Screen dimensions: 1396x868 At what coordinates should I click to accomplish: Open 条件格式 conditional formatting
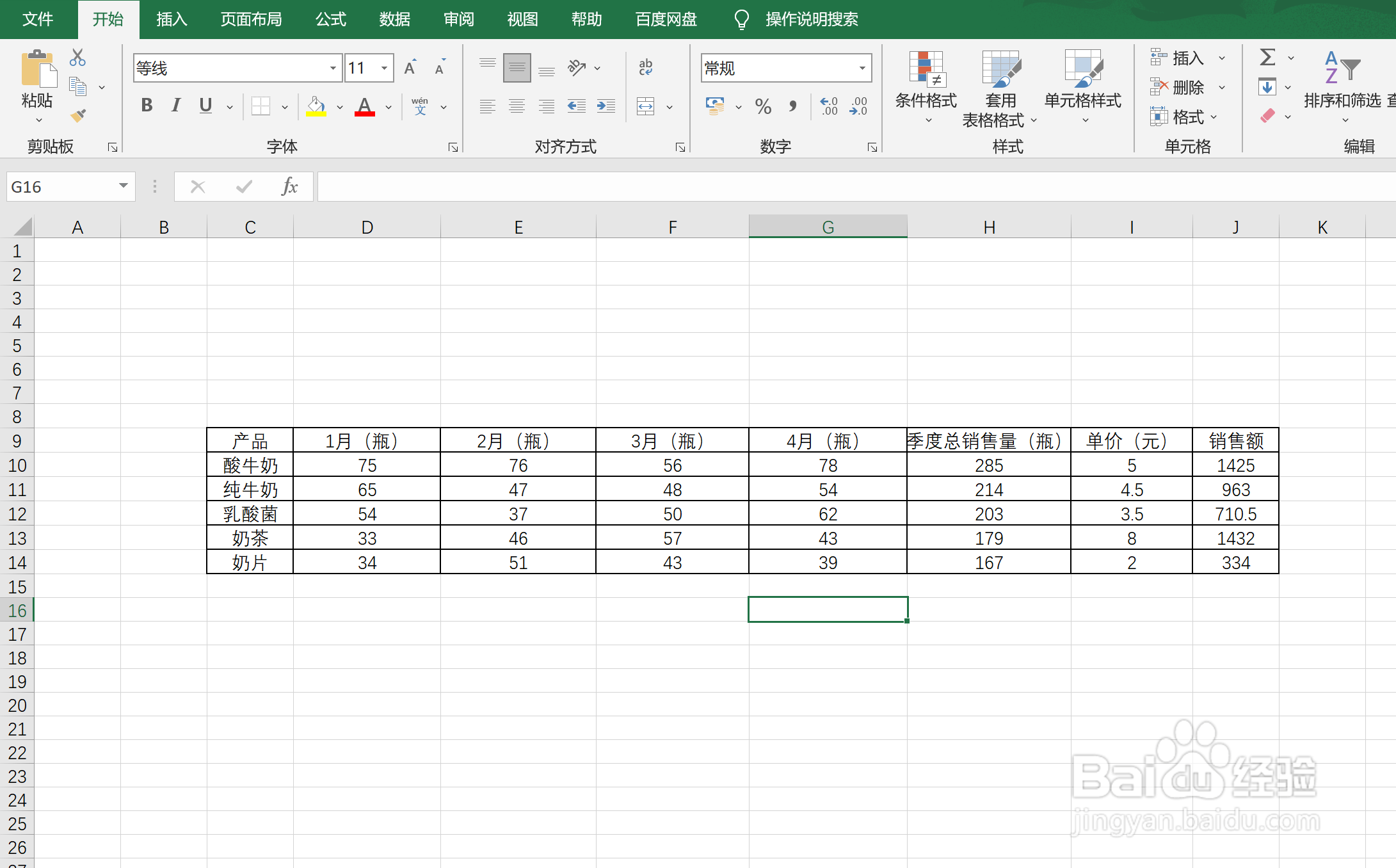pos(926,86)
